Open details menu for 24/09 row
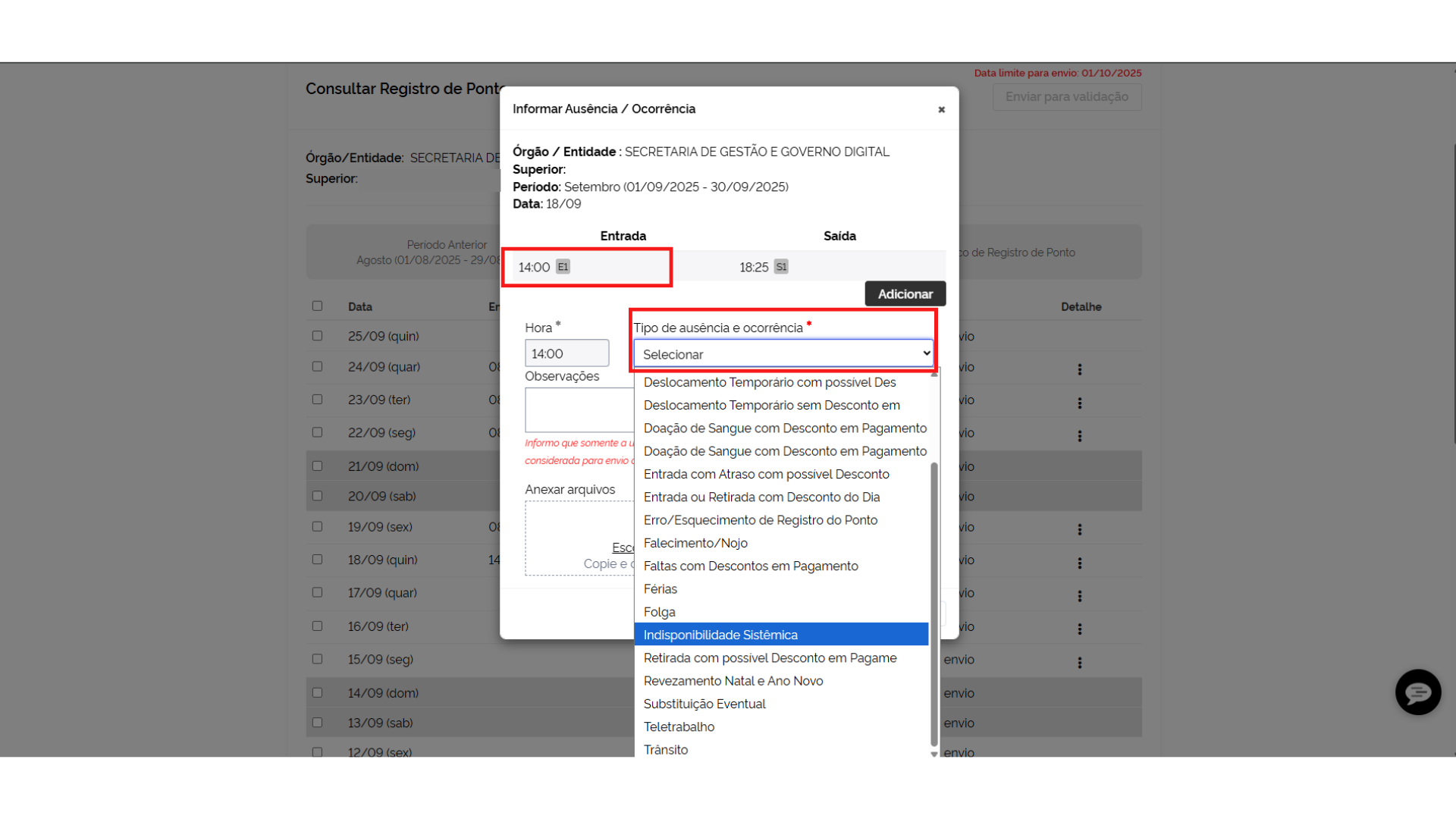 [x=1079, y=369]
